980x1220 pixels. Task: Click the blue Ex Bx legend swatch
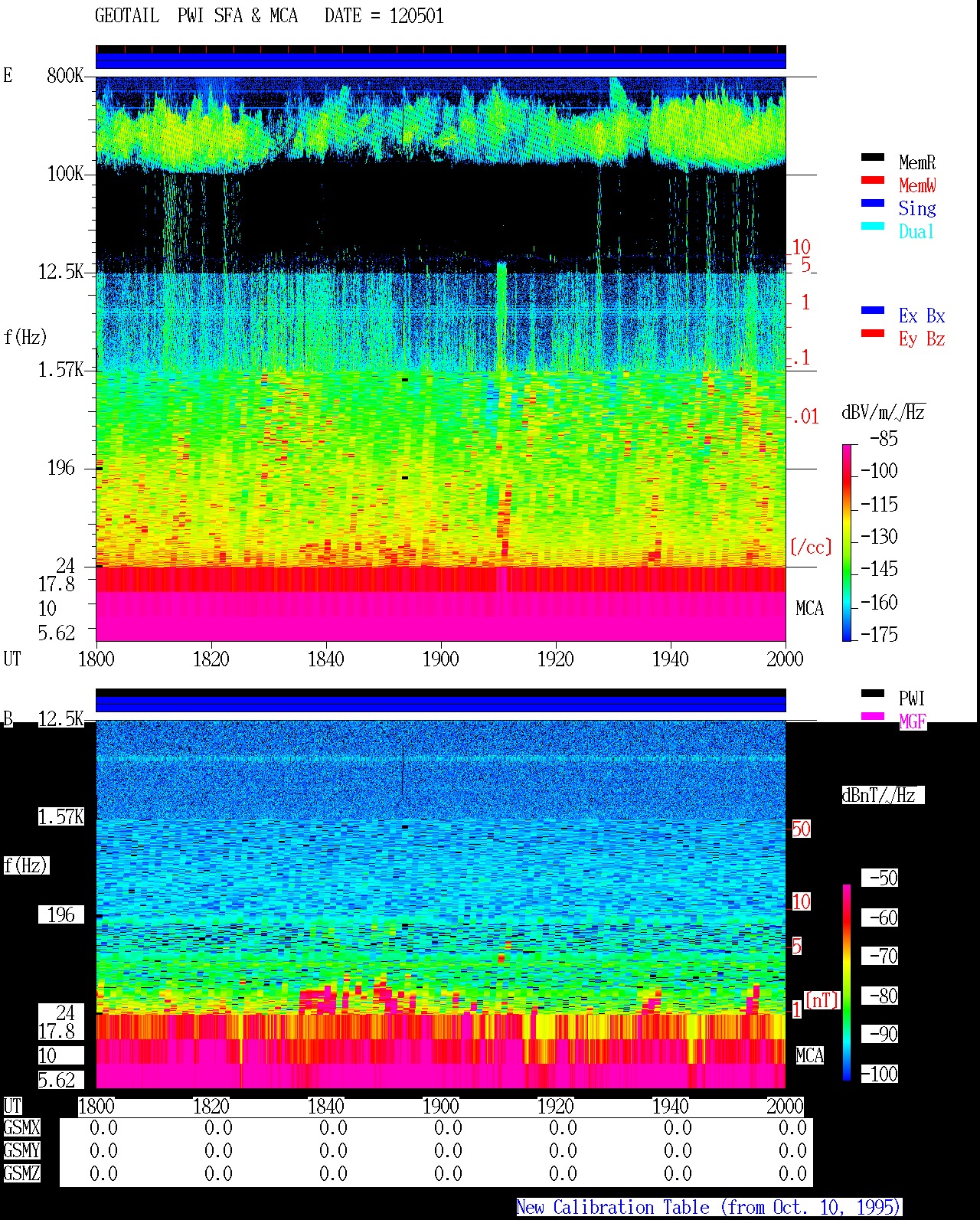872,310
